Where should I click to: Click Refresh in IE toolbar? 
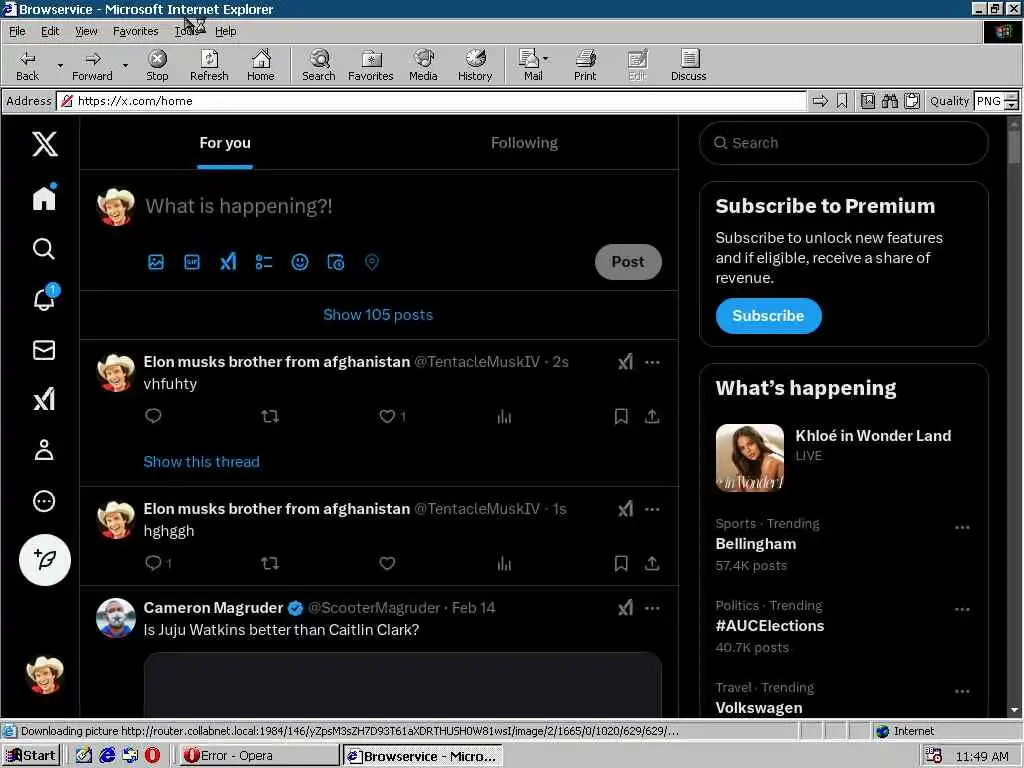(209, 65)
